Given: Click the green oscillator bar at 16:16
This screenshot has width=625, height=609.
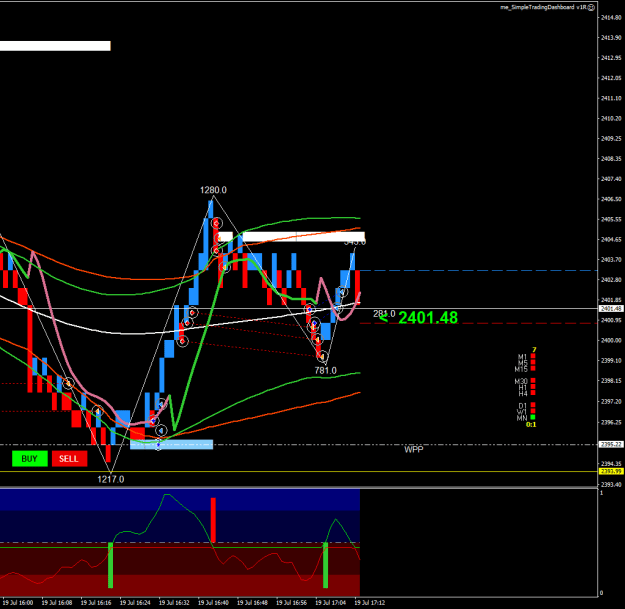Looking at the screenshot, I should (110, 565).
